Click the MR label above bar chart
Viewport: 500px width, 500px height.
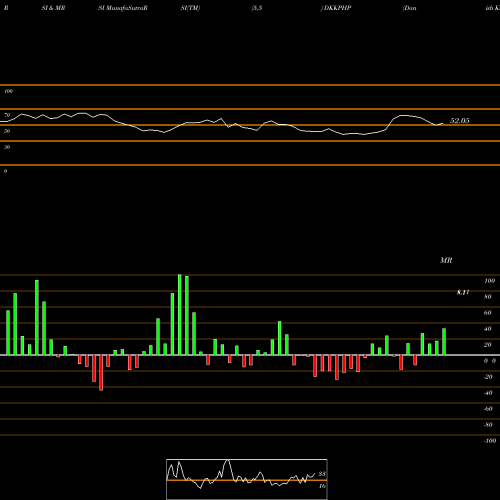point(446,260)
